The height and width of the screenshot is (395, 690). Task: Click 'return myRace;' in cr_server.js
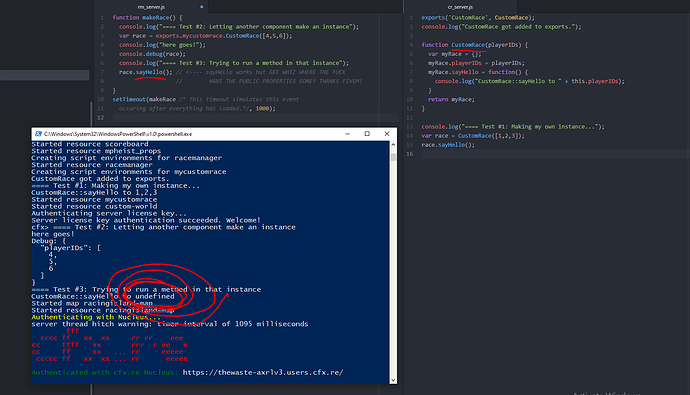451,99
